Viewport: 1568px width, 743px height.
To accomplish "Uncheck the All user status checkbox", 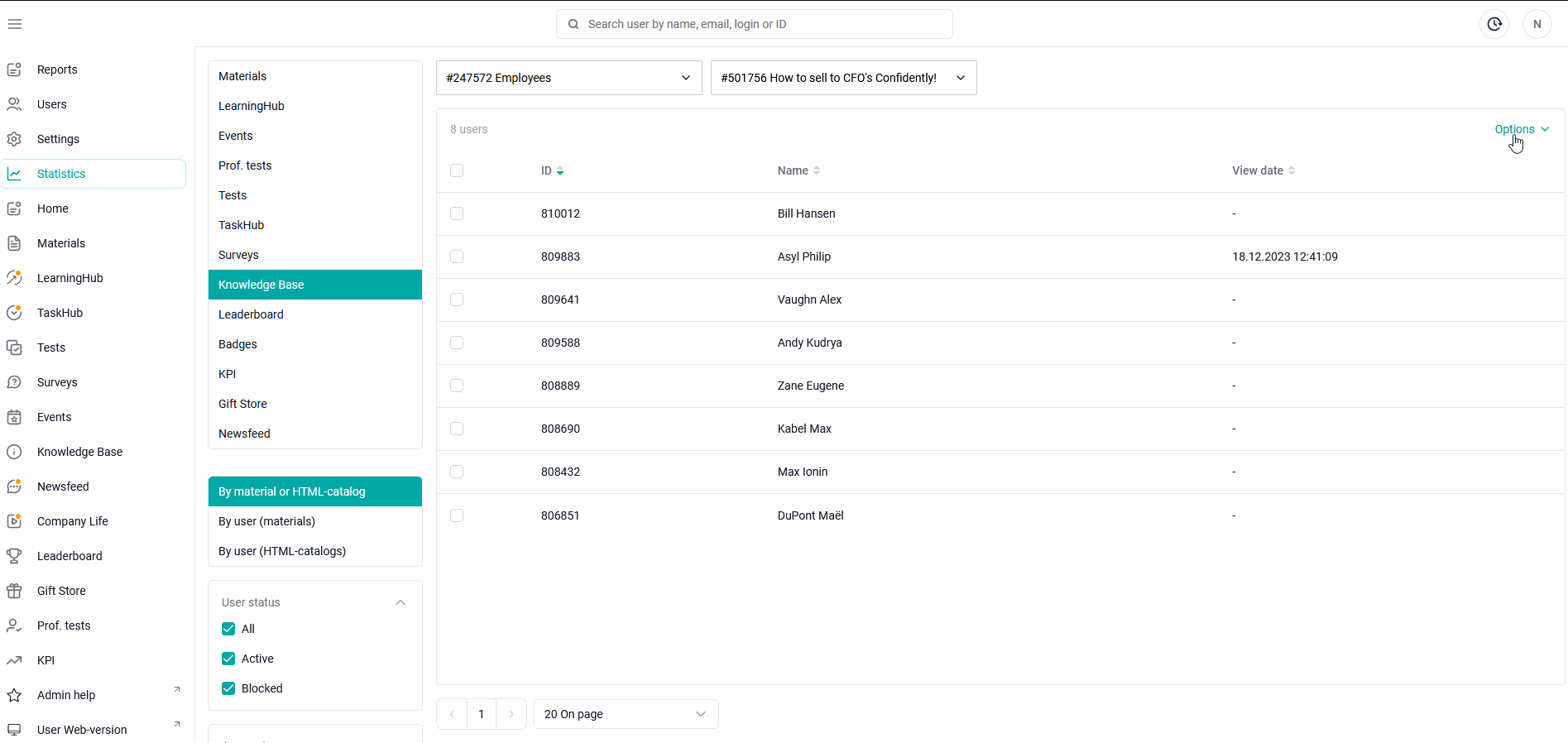I will point(228,629).
